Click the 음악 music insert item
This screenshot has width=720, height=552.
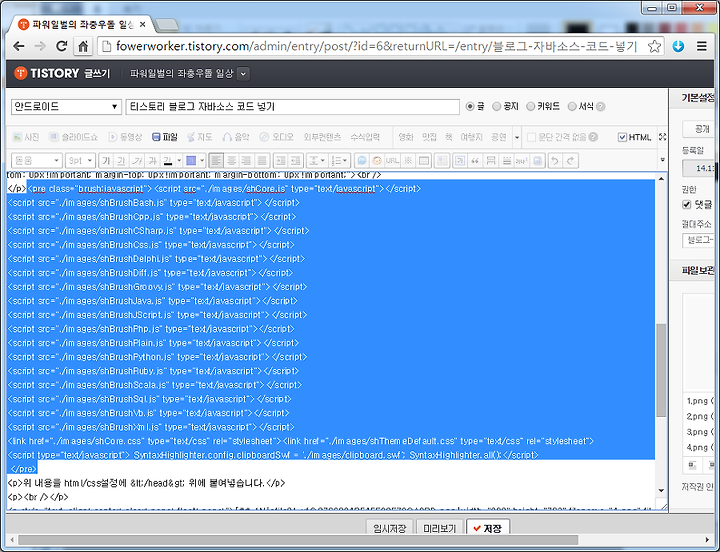[x=236, y=137]
